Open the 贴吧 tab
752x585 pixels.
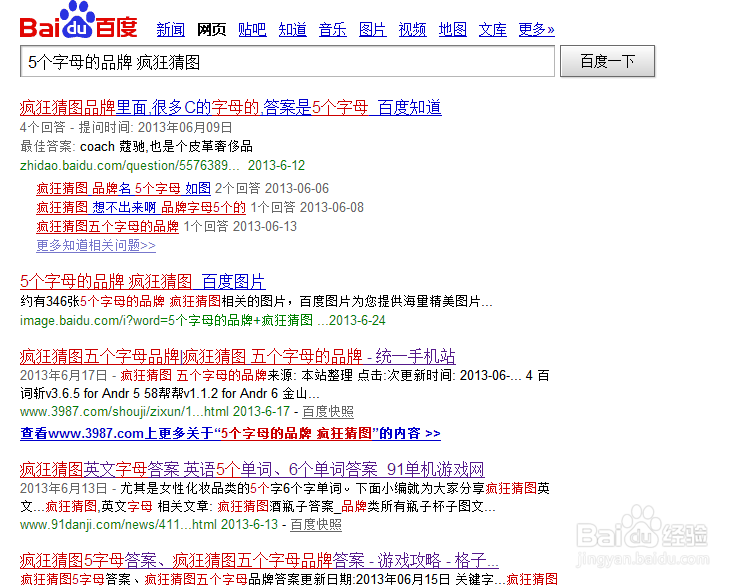pos(252,30)
